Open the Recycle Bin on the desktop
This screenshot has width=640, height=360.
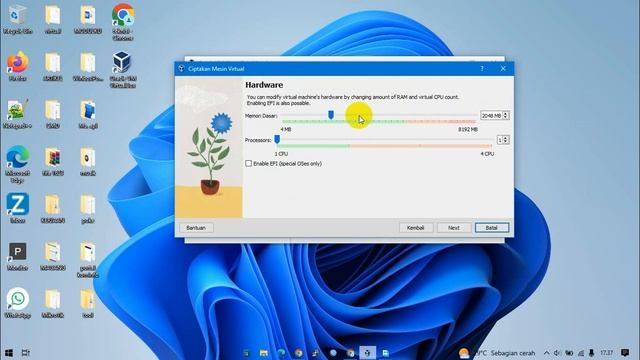click(x=17, y=18)
